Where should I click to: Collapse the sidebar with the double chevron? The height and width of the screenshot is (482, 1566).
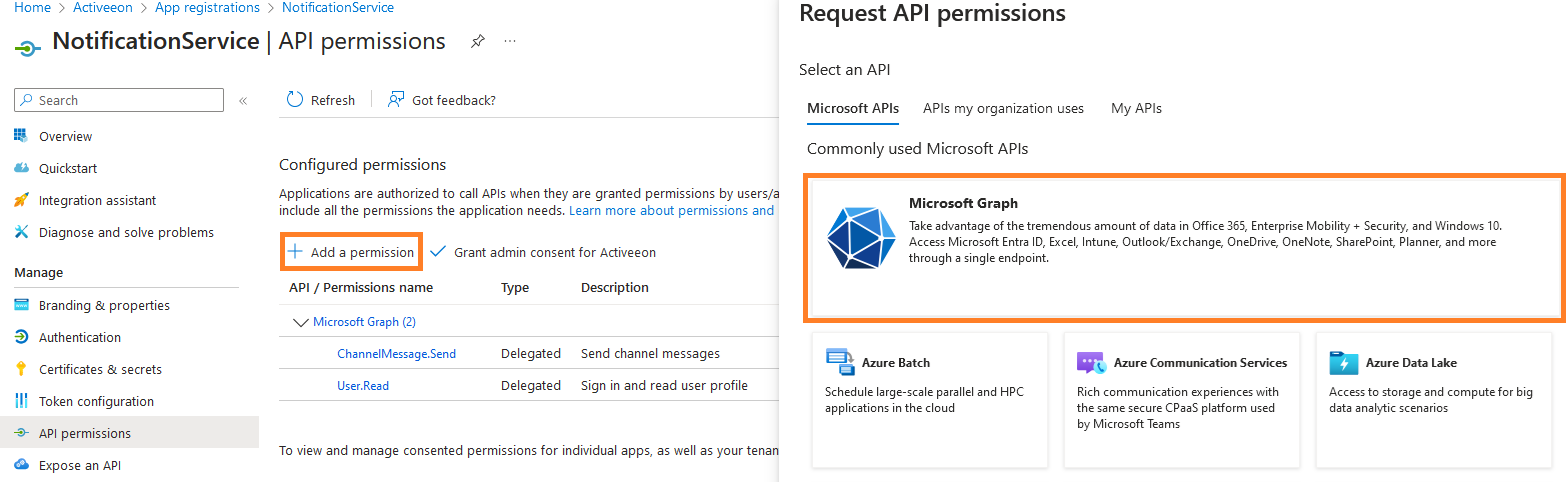pos(242,101)
